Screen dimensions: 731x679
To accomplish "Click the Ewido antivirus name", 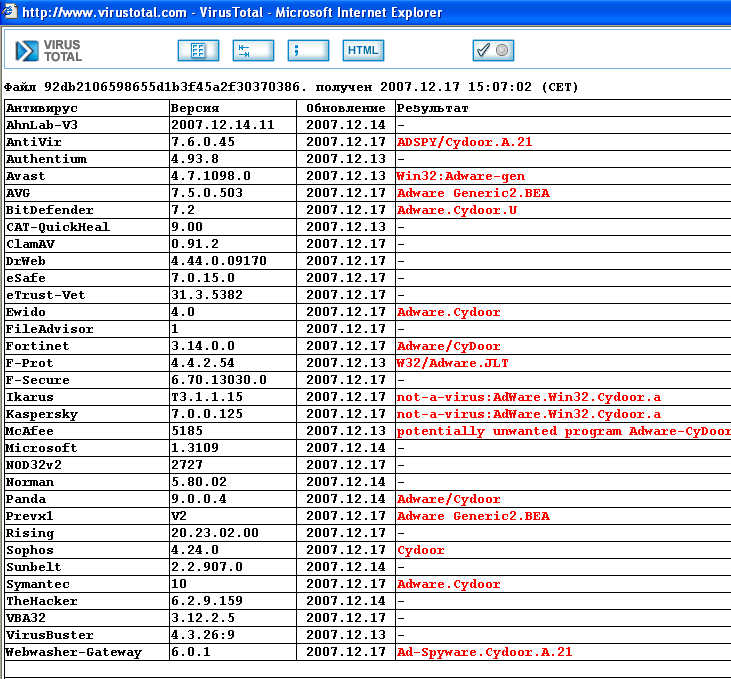I will click(x=26, y=312).
